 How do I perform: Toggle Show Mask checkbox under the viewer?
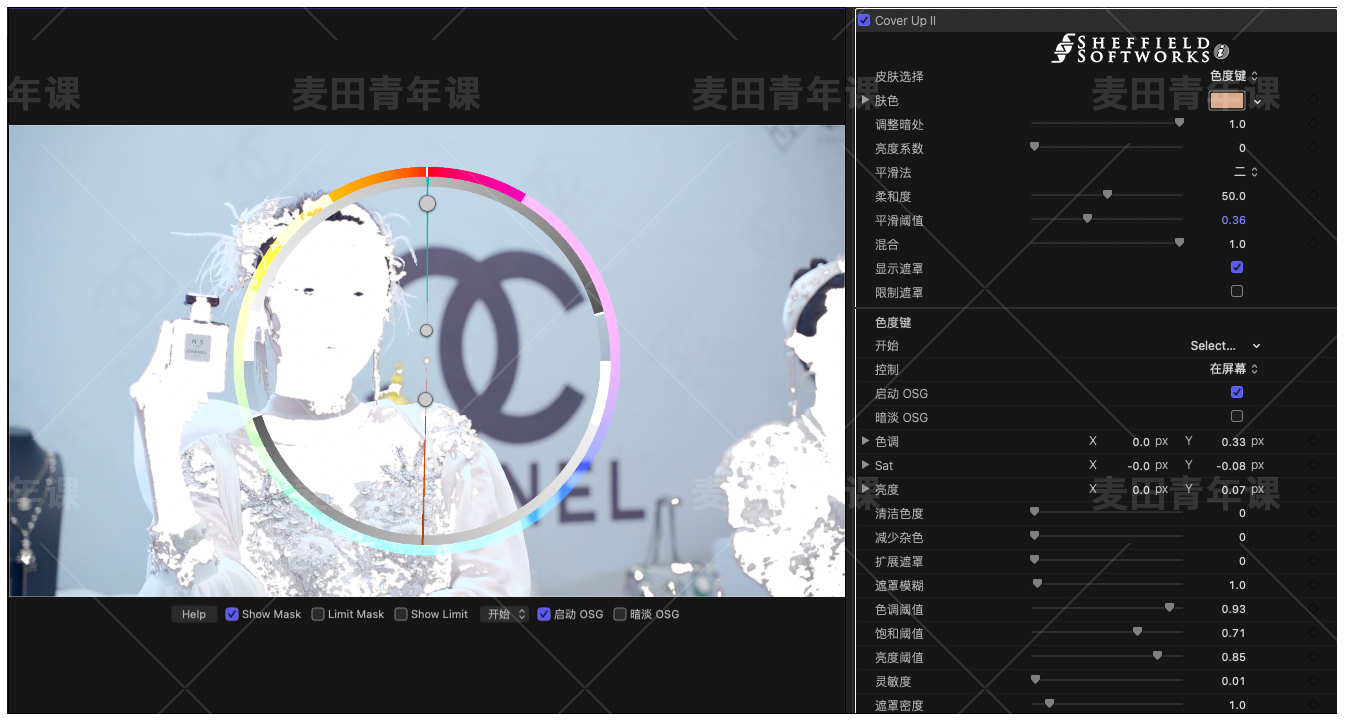point(232,614)
